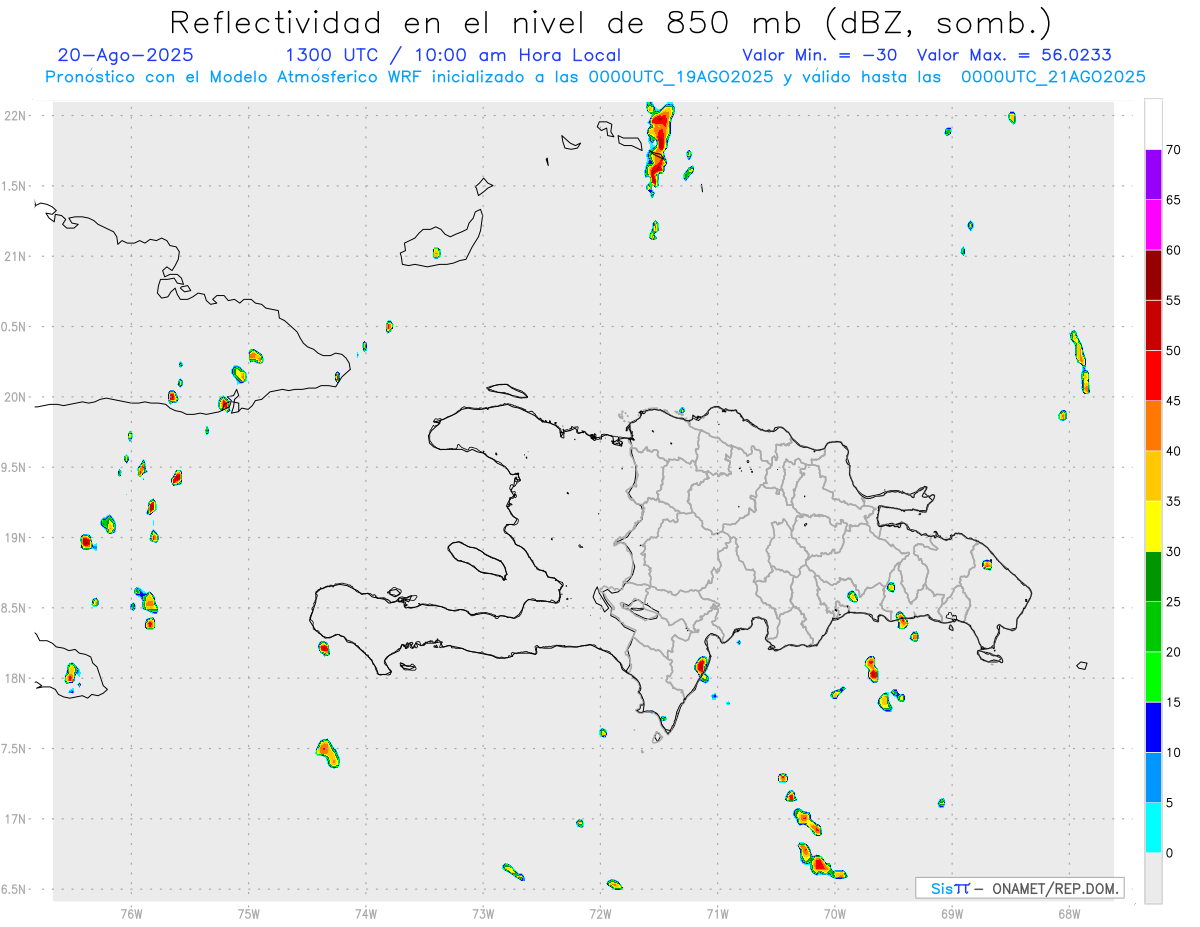Click the colorbar label "45"
The height and width of the screenshot is (927, 1200).
coord(1174,401)
